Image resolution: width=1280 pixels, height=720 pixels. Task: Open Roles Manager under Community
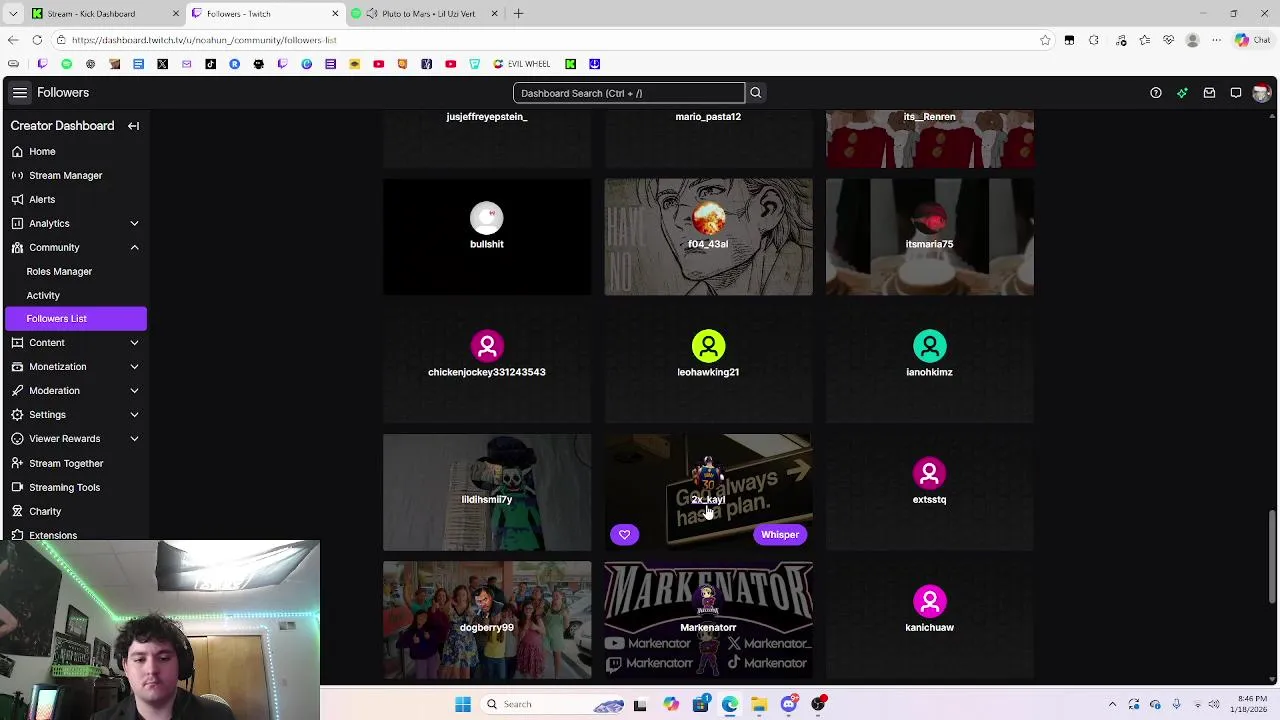(74, 271)
